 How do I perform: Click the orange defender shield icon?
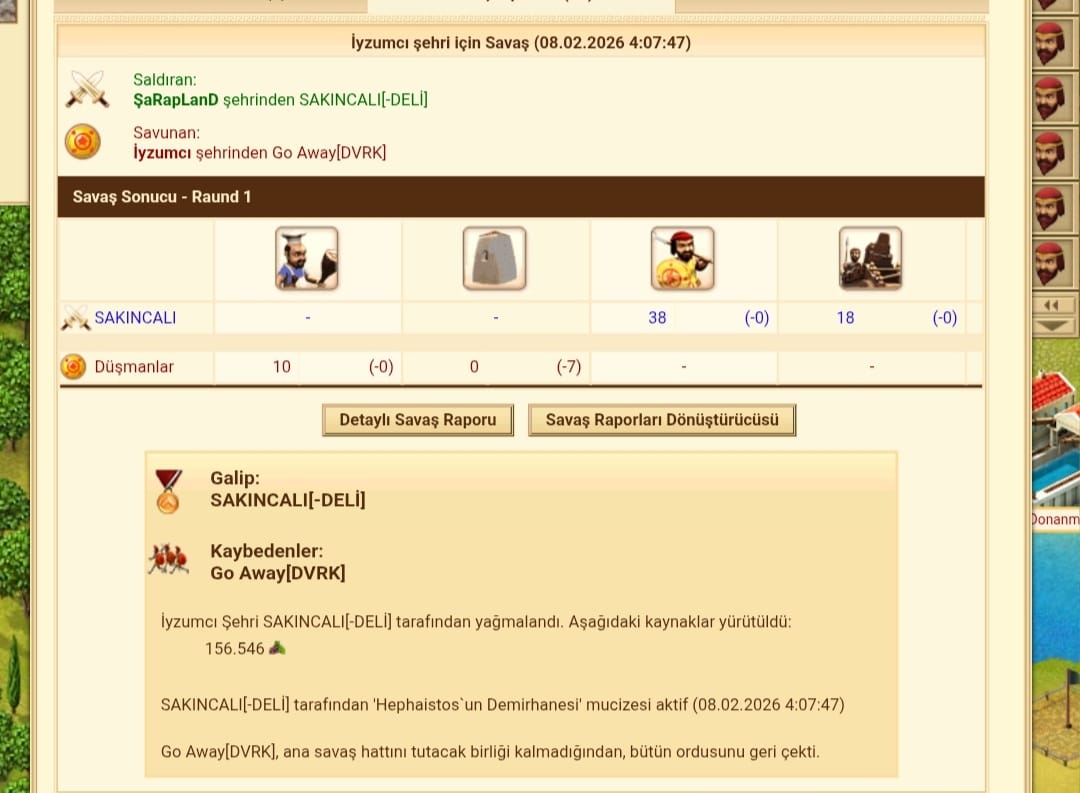(83, 141)
